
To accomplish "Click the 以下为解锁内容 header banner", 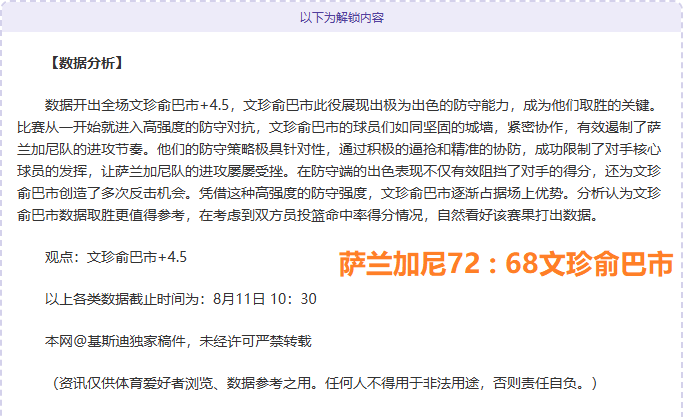I will (x=342, y=17).
